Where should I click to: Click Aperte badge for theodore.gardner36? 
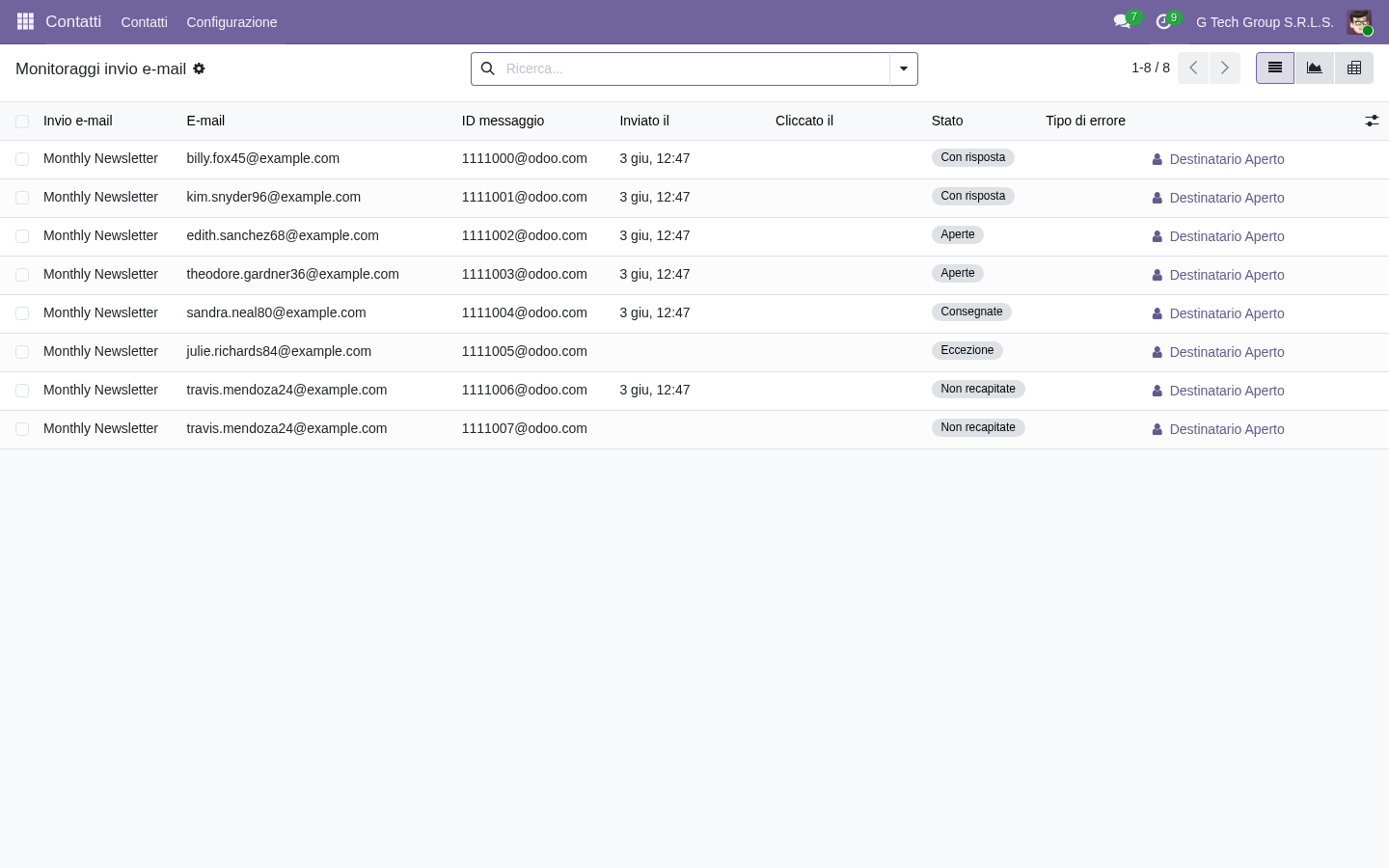(957, 273)
